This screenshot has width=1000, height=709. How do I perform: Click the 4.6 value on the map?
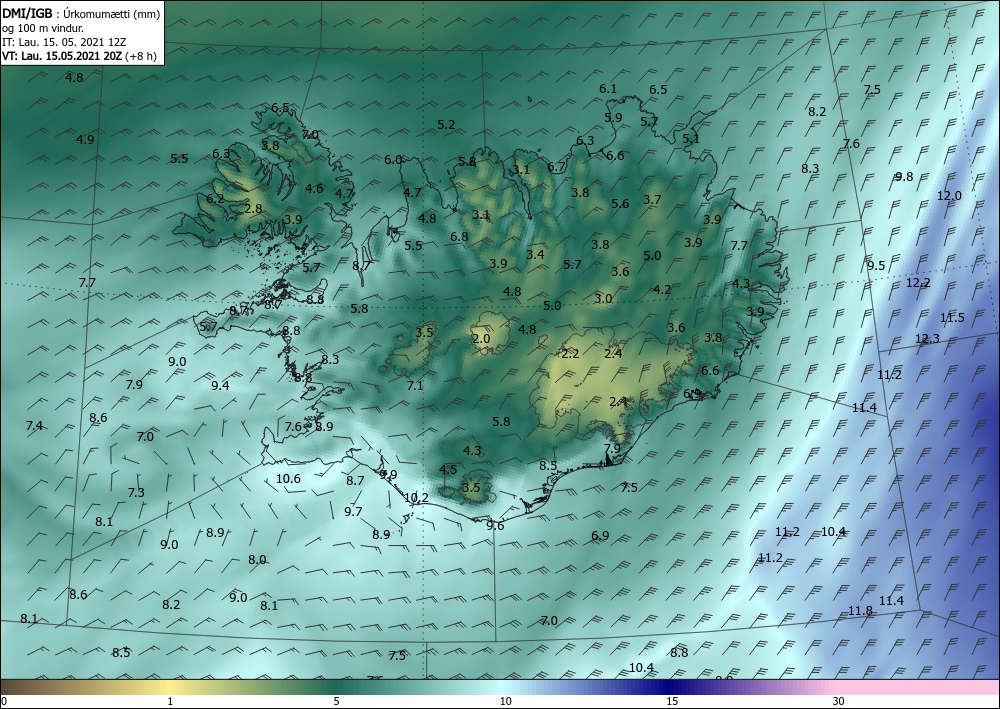click(314, 189)
